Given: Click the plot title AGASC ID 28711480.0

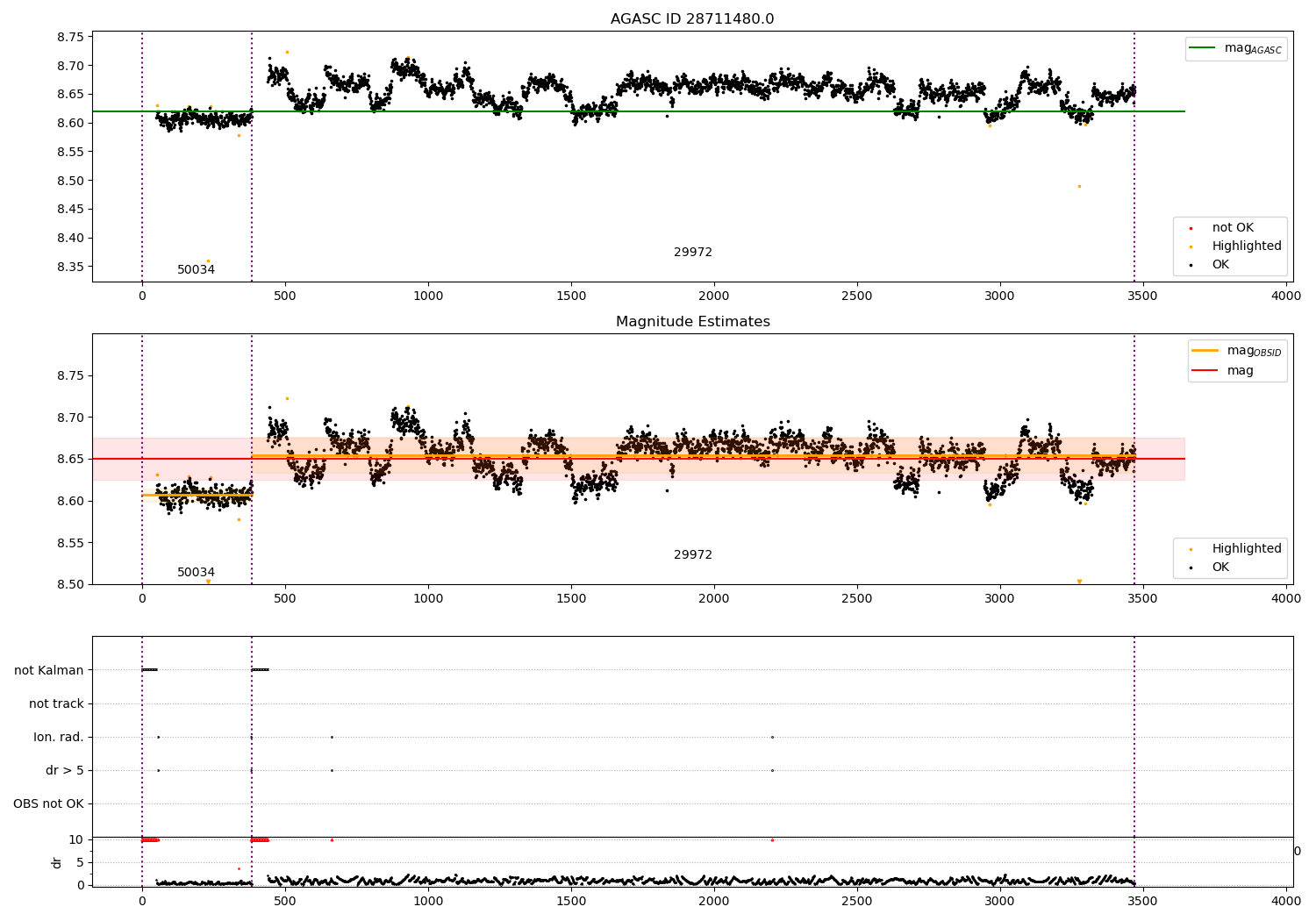Looking at the screenshot, I should click(x=692, y=19).
